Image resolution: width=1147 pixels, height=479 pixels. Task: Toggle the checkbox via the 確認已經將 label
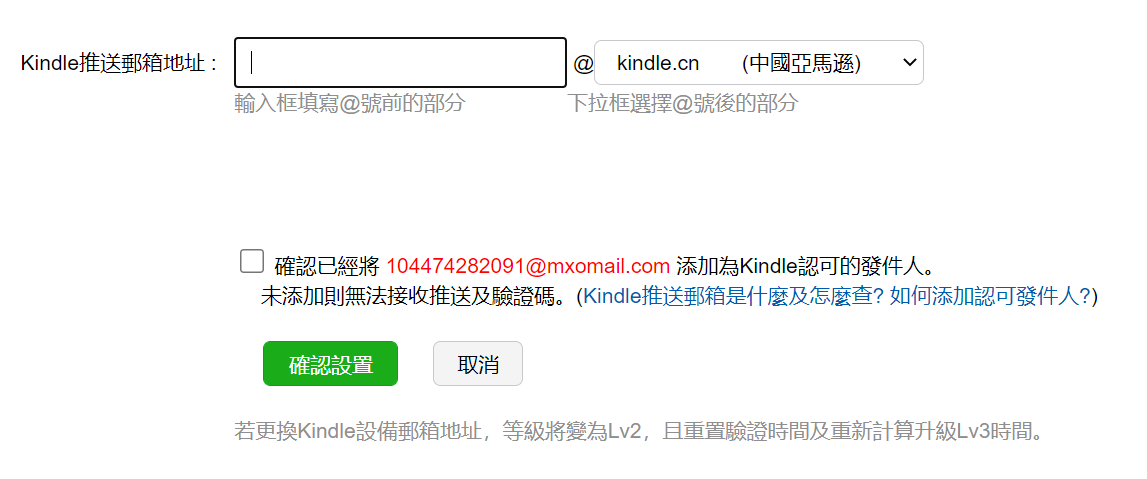point(327,265)
